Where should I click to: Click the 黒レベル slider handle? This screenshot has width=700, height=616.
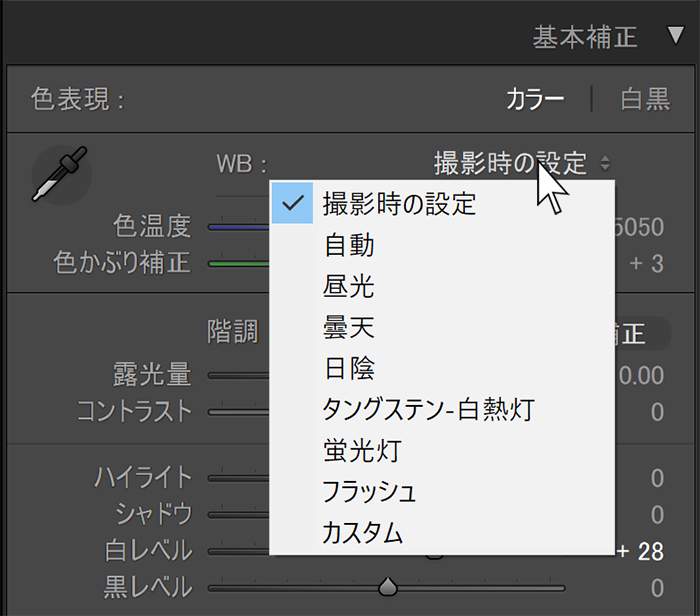coord(388,586)
